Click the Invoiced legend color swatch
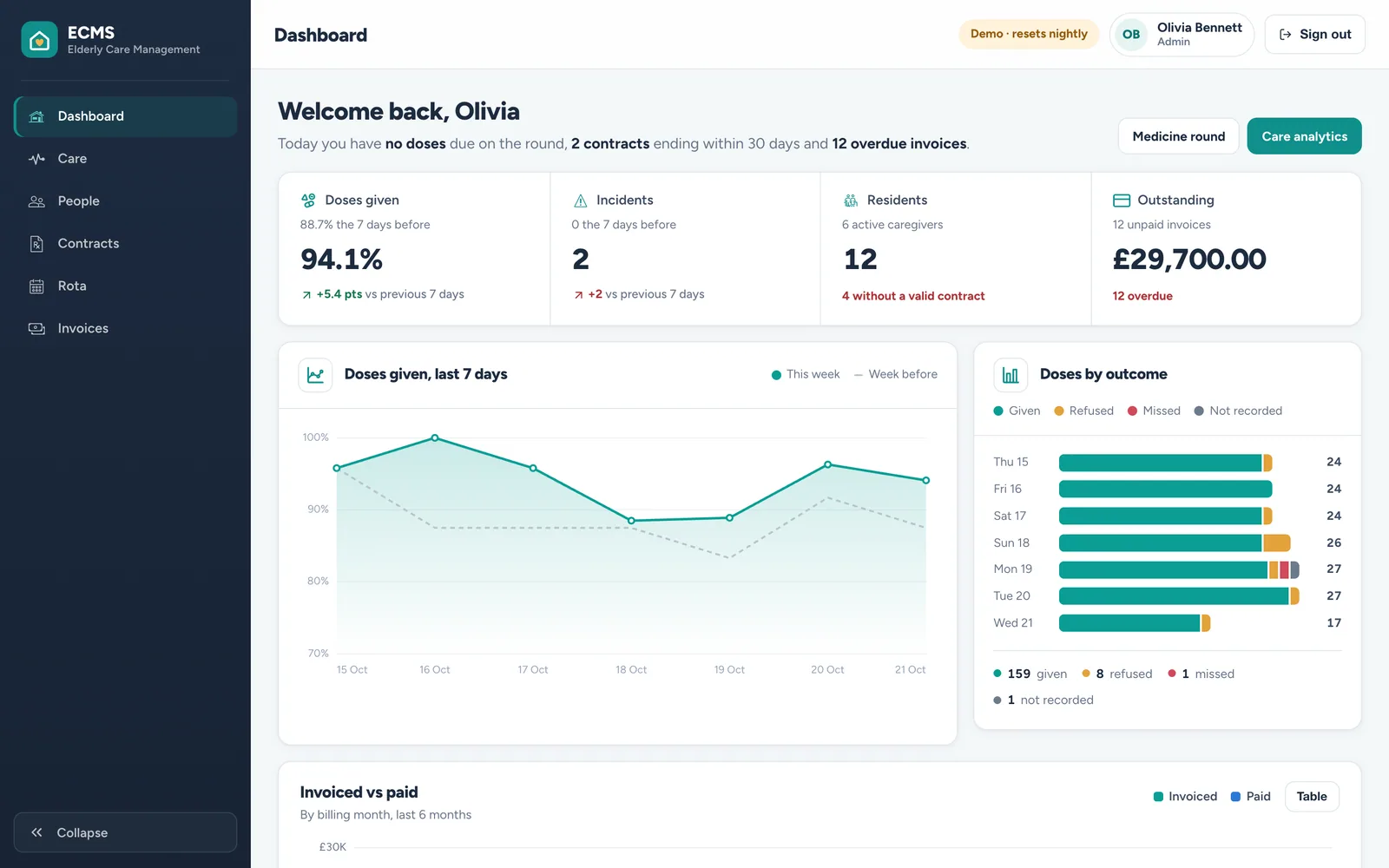Screen dimensions: 1389x868 pyautogui.click(x=1158, y=797)
